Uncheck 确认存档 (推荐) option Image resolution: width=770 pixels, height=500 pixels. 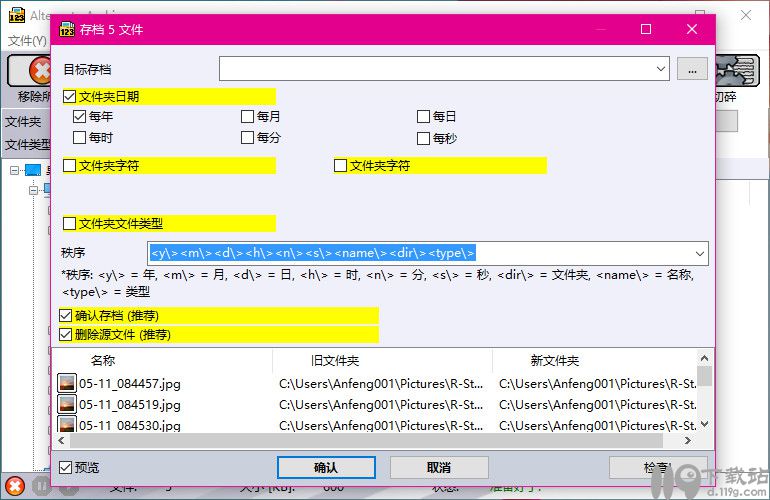pos(66,315)
